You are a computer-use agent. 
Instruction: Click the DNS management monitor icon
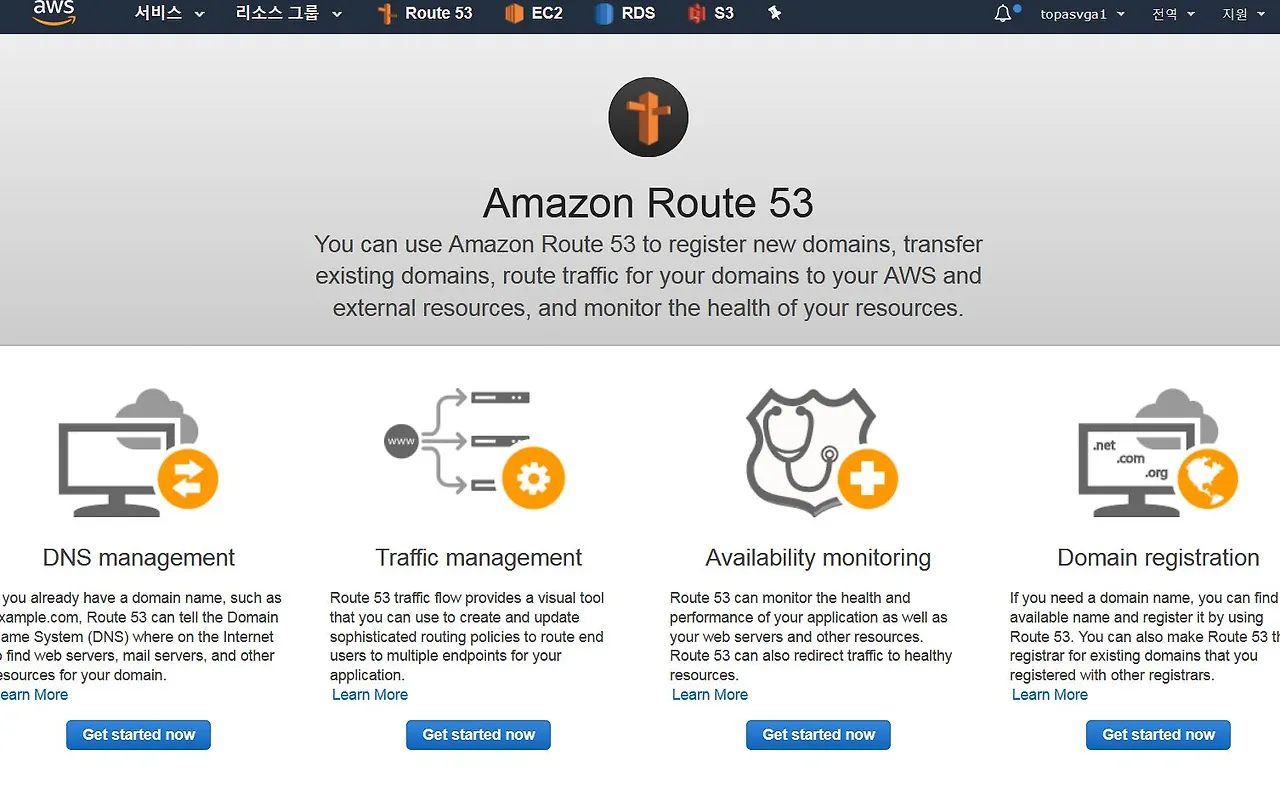pos(138,452)
